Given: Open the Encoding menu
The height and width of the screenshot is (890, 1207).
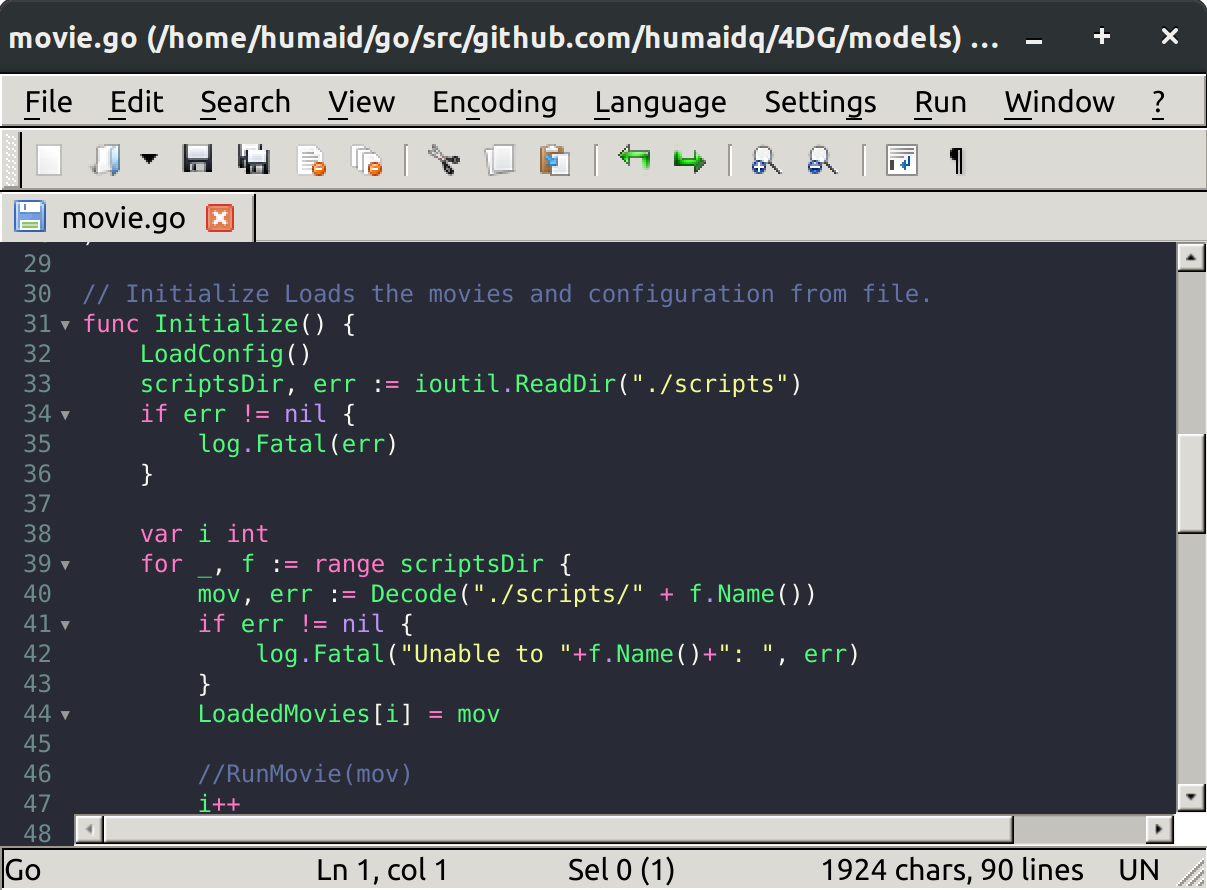Looking at the screenshot, I should tap(494, 102).
